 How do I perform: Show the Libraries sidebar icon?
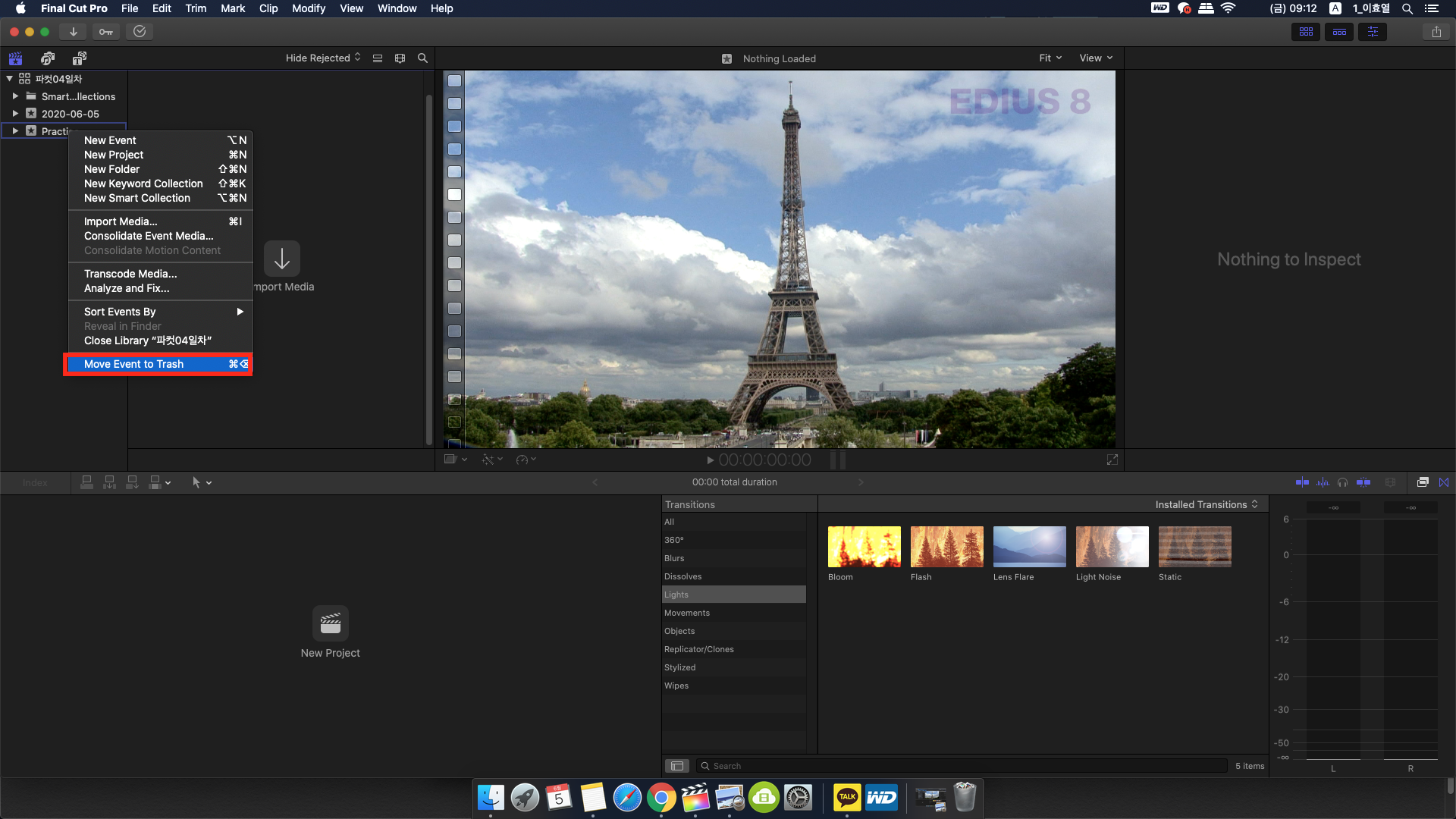(x=16, y=58)
